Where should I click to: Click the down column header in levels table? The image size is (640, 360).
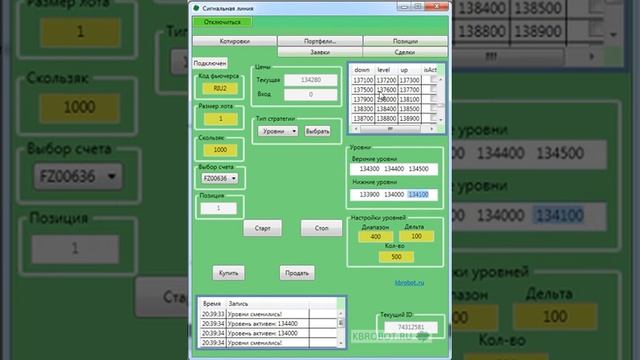click(363, 70)
